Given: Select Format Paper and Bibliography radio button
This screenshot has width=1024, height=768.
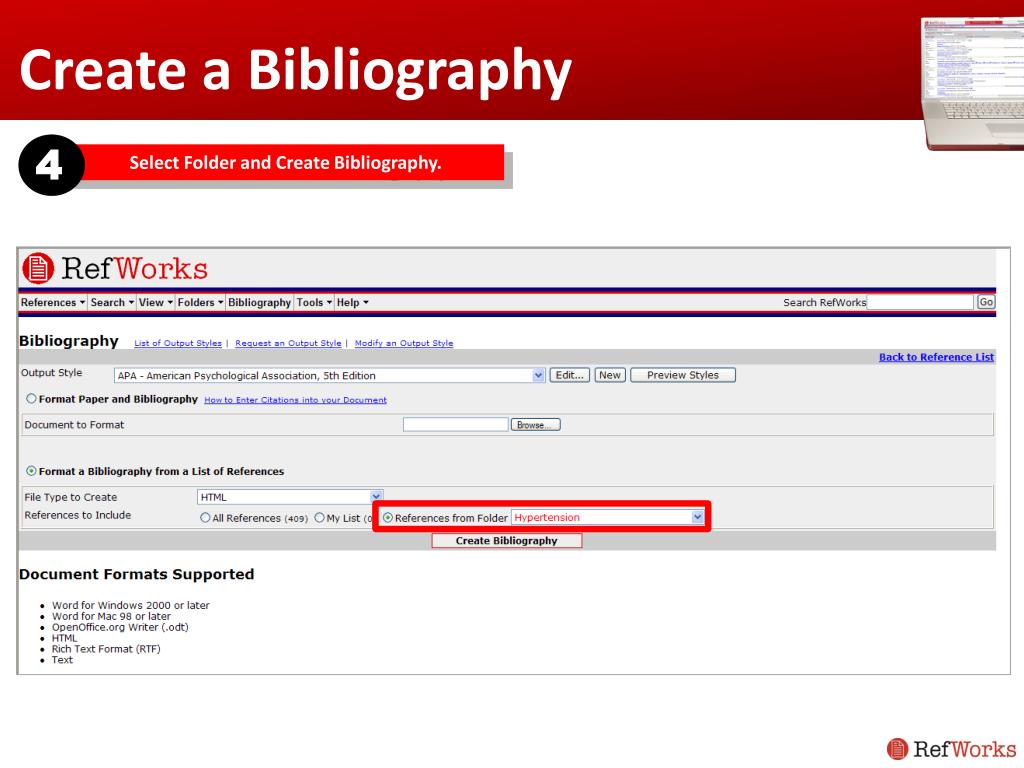Looking at the screenshot, I should click(31, 398).
